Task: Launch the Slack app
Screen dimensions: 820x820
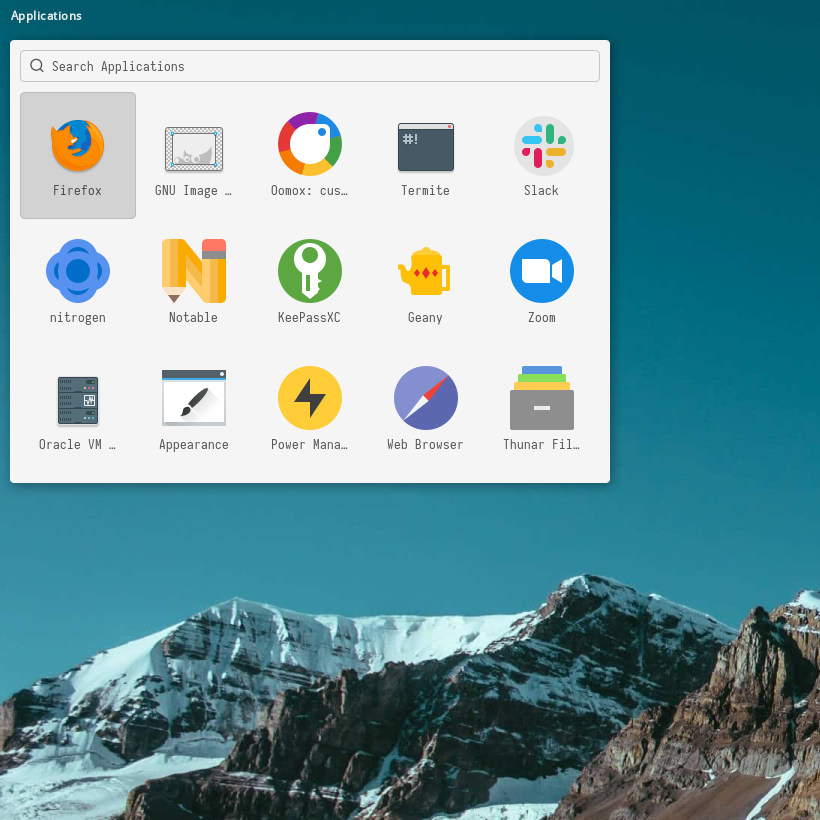Action: (x=542, y=145)
